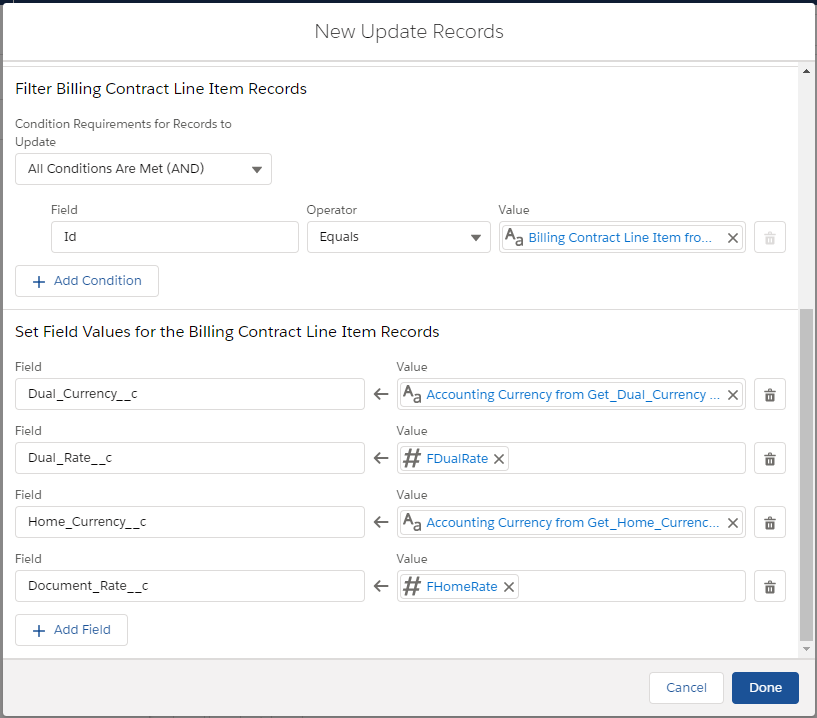Viewport: 817px width, 718px height.
Task: Edit the Id condition field
Action: [174, 237]
